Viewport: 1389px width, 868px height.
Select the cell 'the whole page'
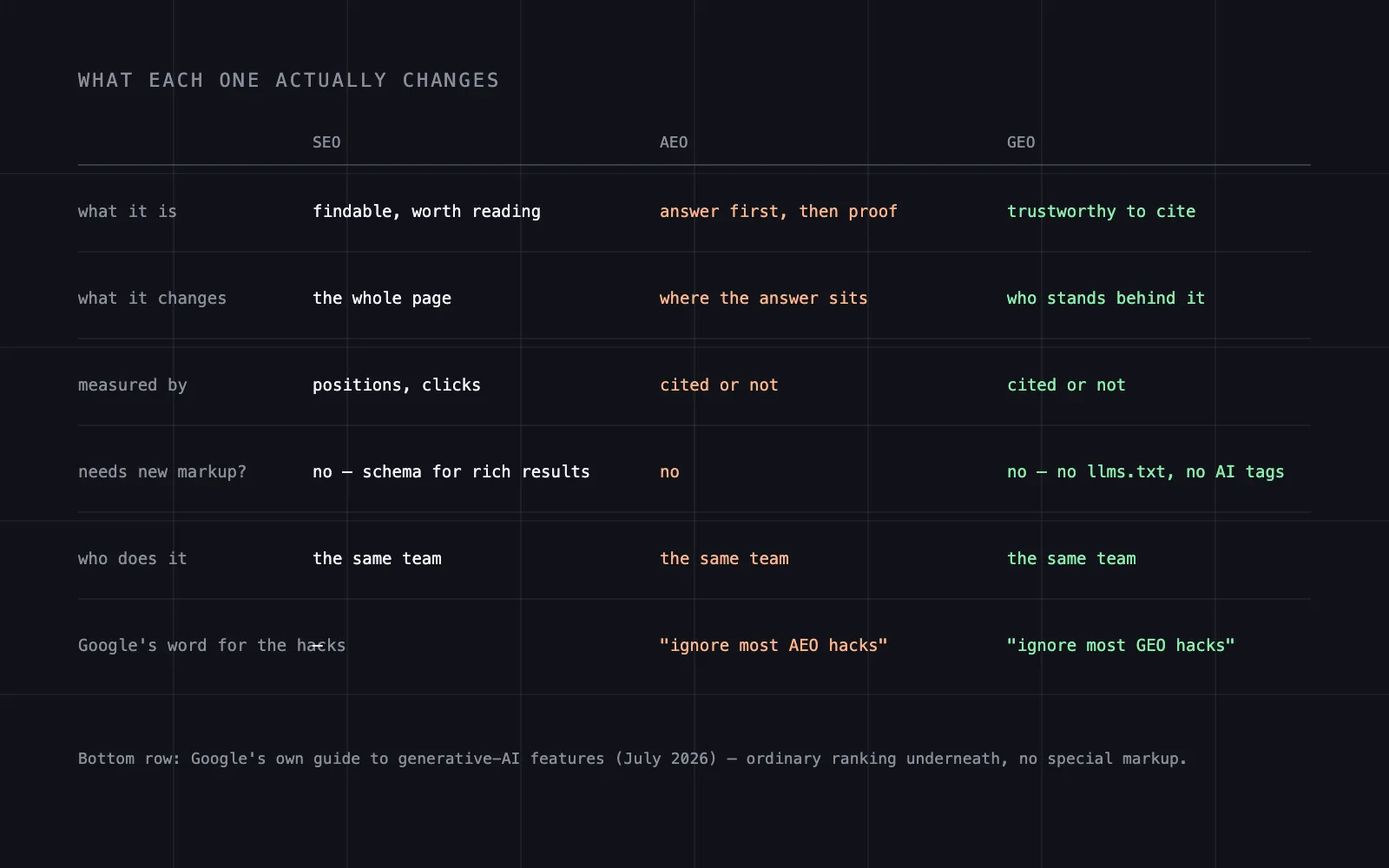click(x=382, y=298)
